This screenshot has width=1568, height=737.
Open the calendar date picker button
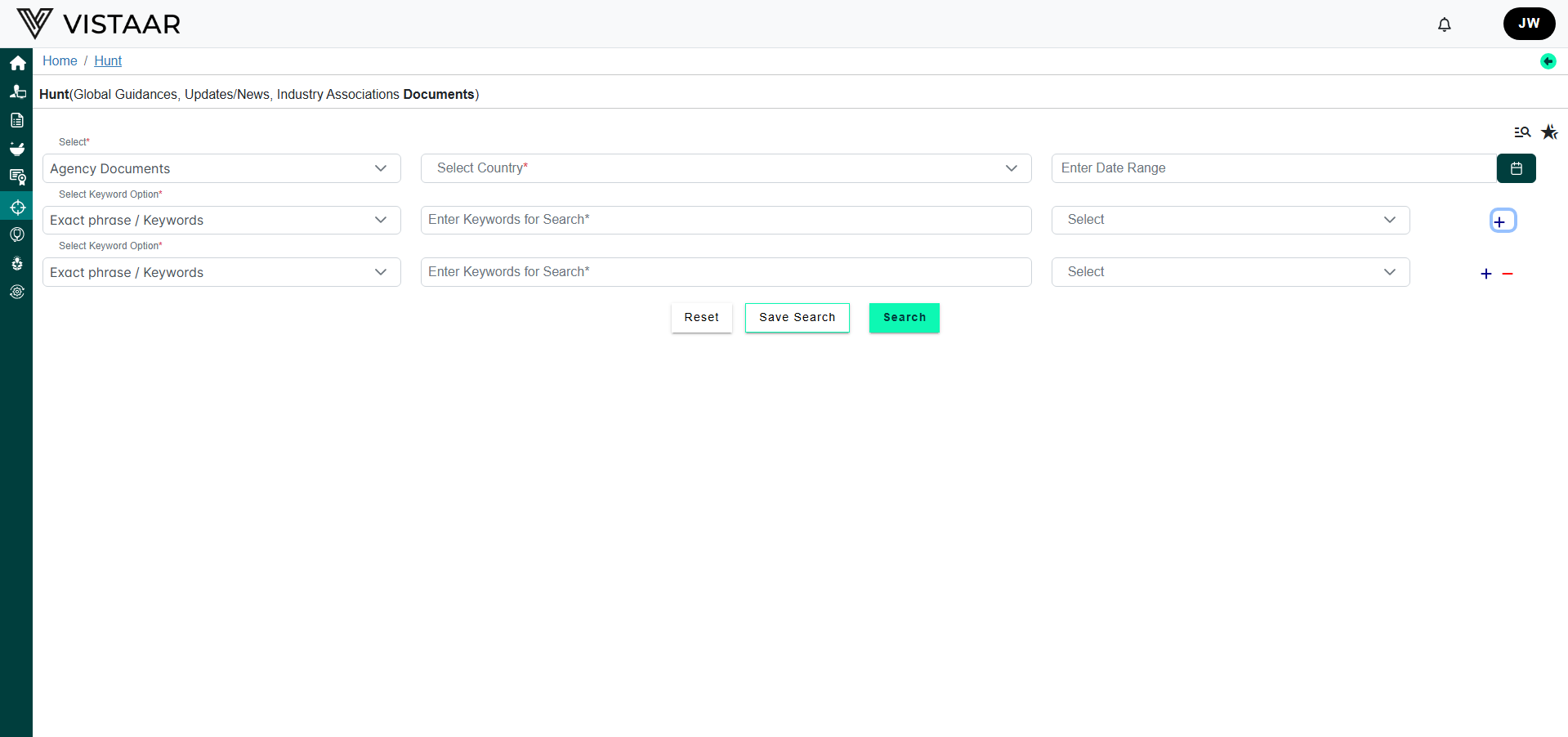pyautogui.click(x=1516, y=168)
